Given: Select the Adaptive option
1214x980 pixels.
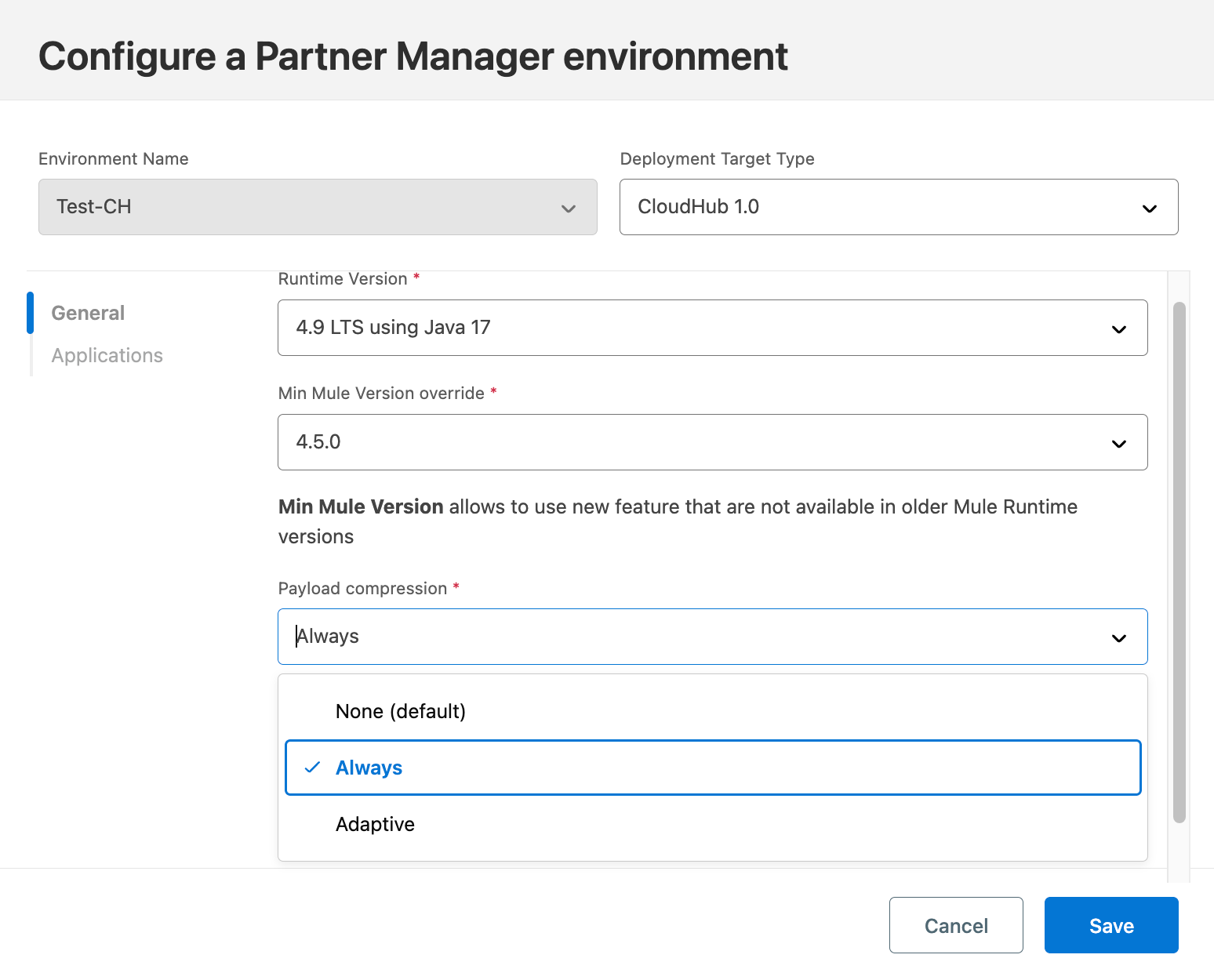Looking at the screenshot, I should coord(713,824).
